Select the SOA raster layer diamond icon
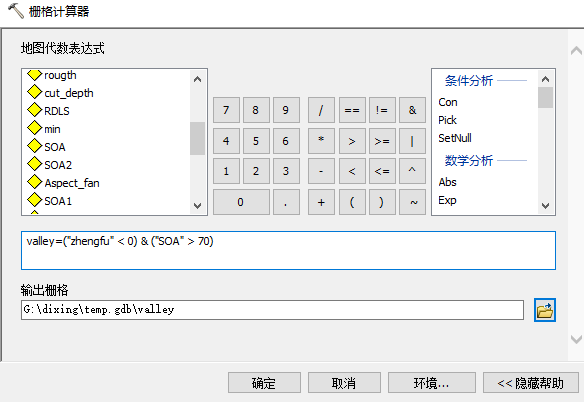584x402 pixels. tap(35, 146)
